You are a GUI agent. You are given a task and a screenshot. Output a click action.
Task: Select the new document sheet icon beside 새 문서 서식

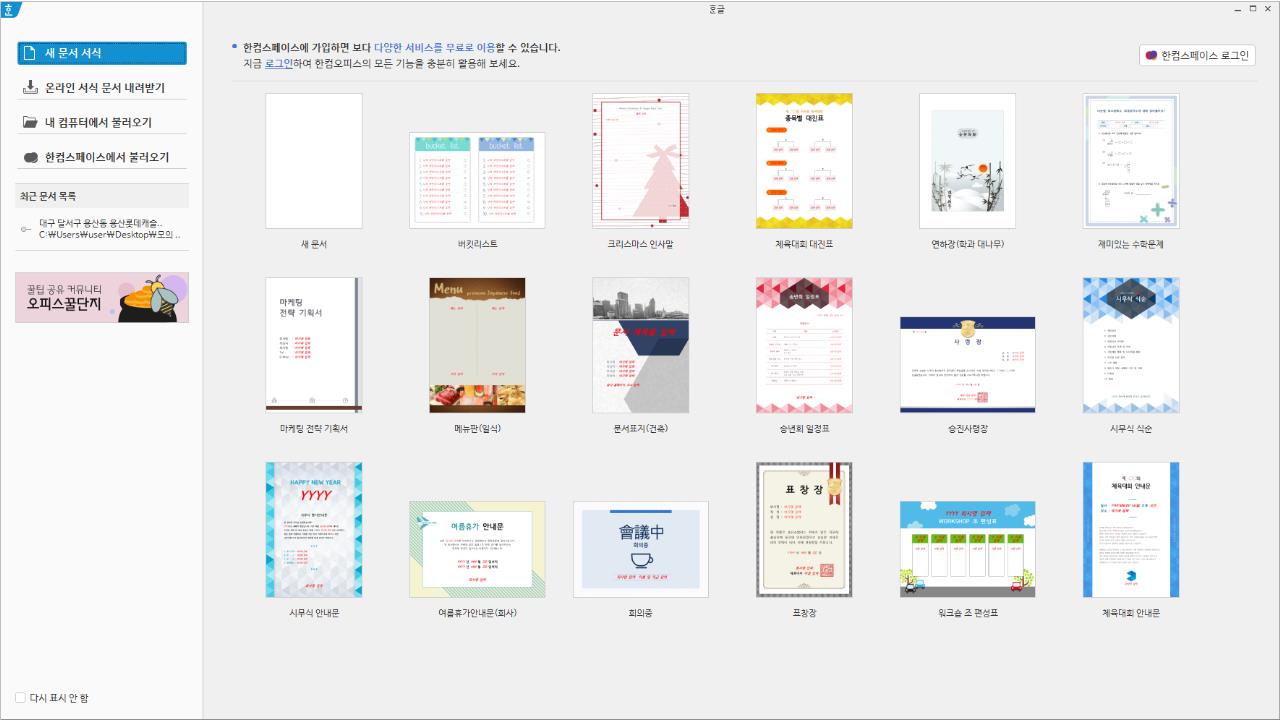29,53
